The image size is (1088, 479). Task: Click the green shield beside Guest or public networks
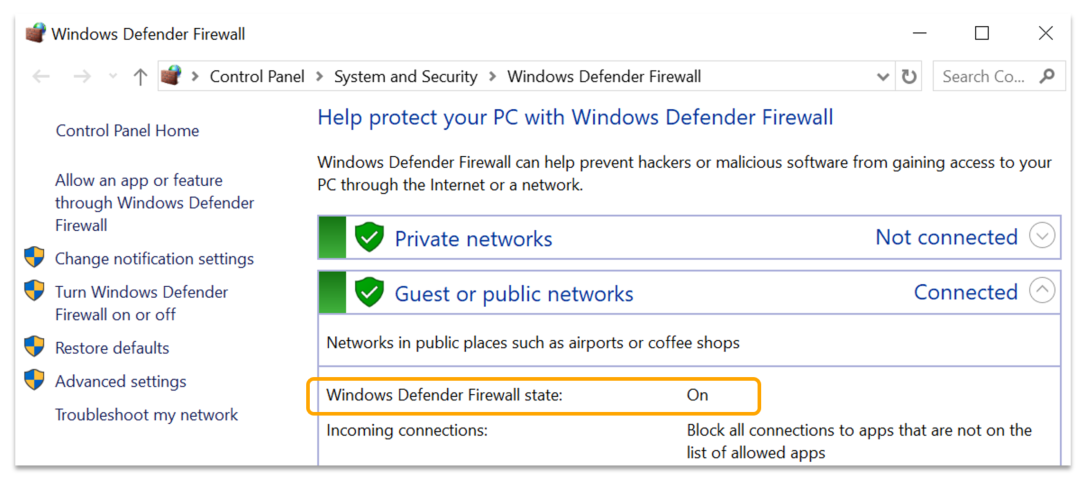coord(369,293)
